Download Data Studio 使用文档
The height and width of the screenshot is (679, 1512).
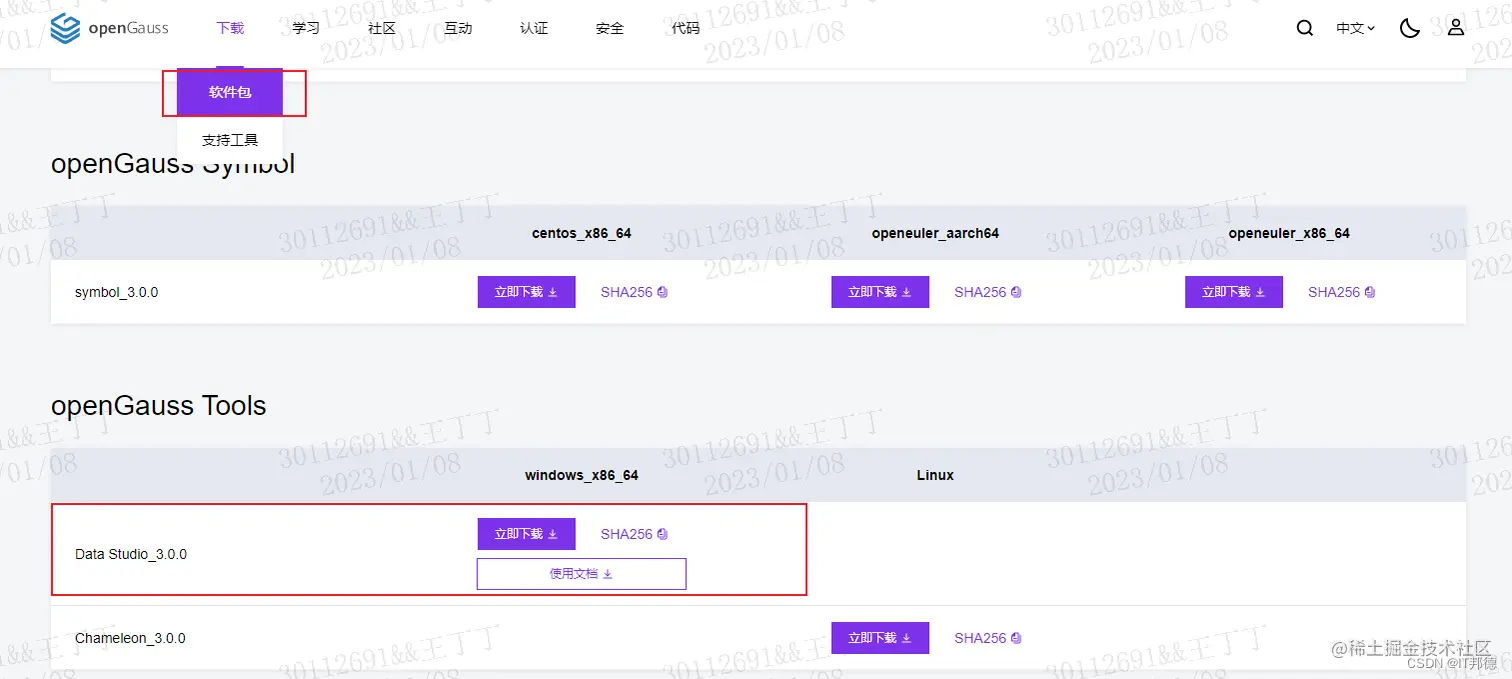[582, 574]
